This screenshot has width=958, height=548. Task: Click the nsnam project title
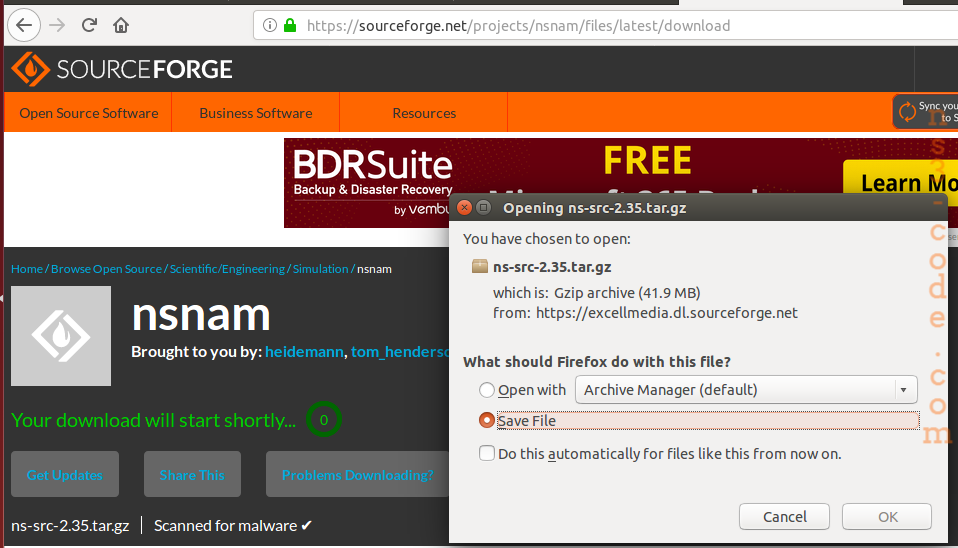pyautogui.click(x=201, y=315)
